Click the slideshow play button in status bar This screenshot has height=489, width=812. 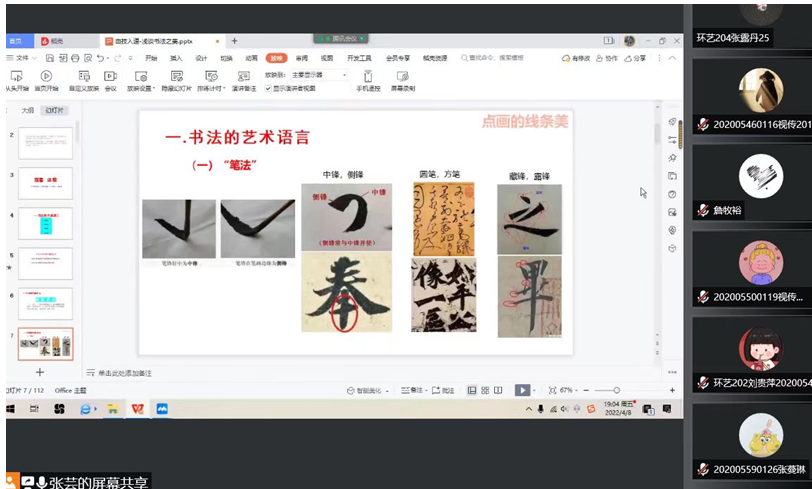click(x=522, y=391)
